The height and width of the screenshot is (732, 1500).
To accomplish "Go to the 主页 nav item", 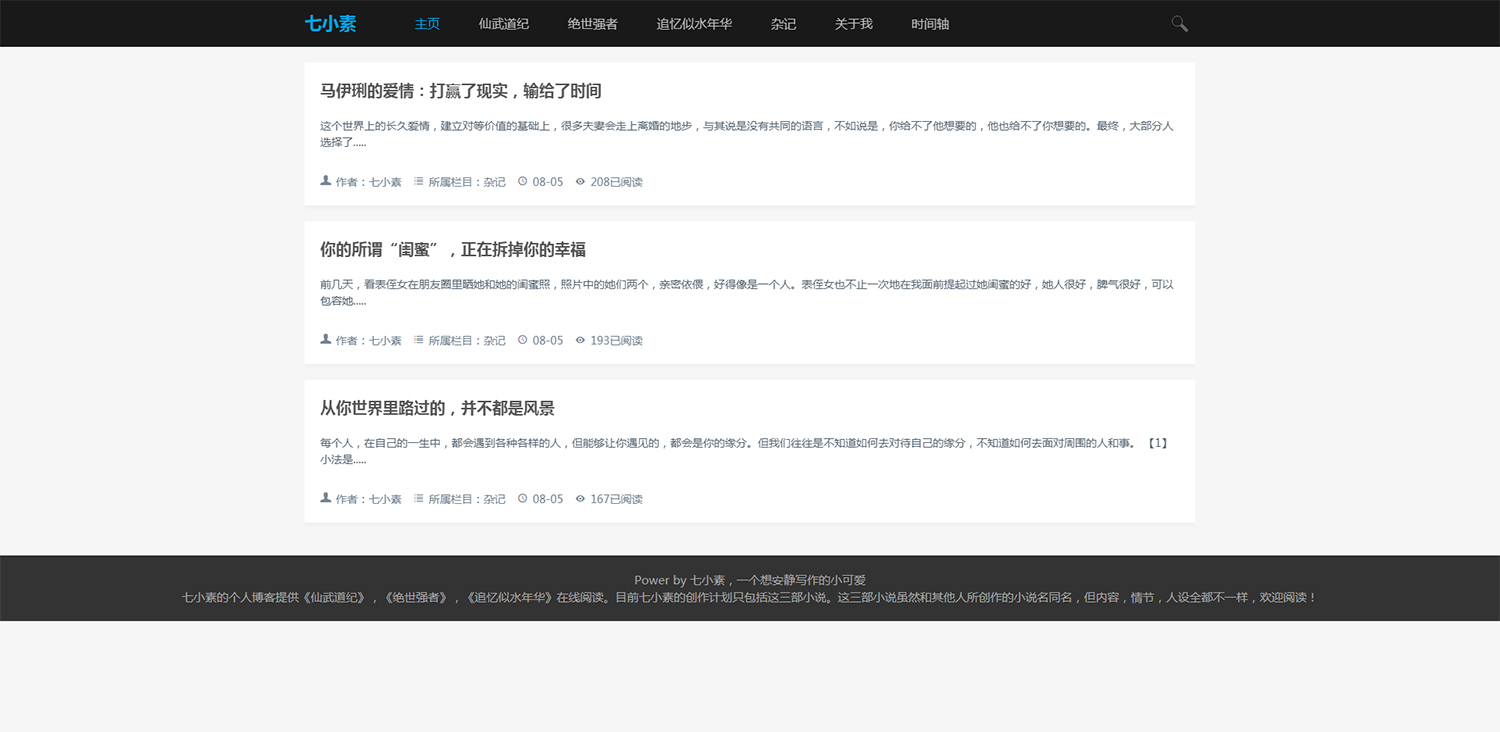I will 427,24.
